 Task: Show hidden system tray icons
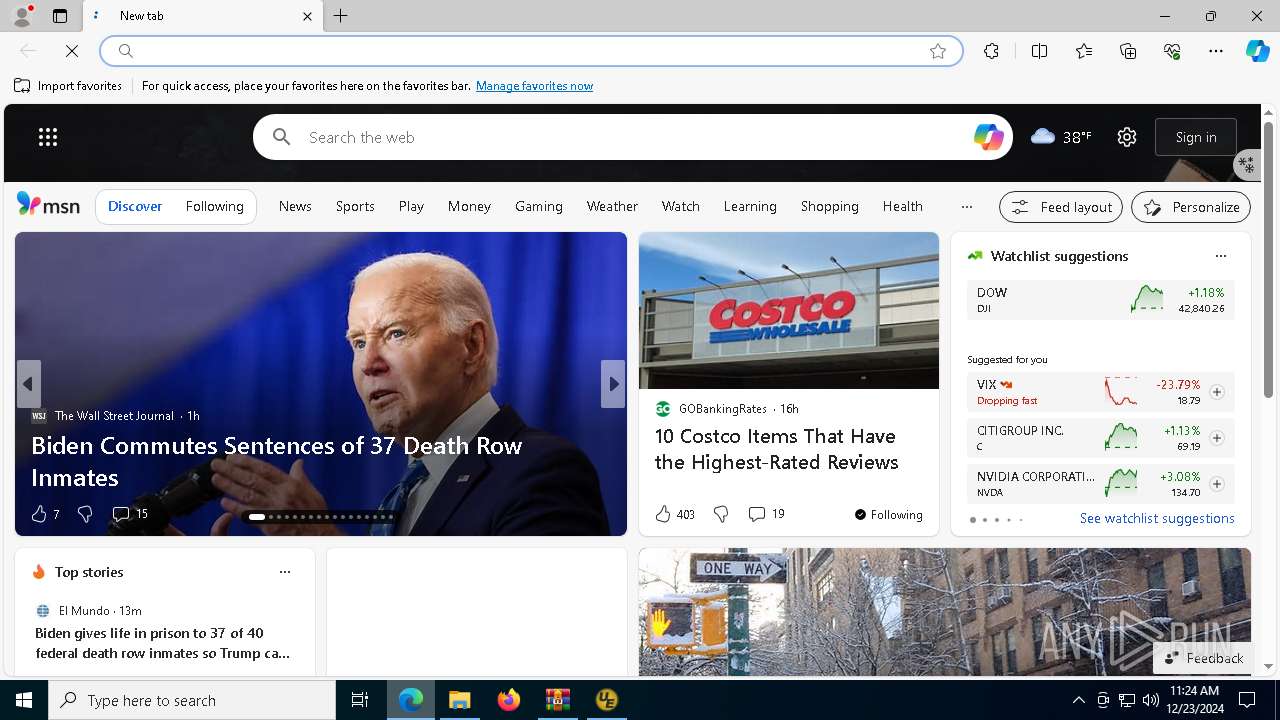point(1078,700)
